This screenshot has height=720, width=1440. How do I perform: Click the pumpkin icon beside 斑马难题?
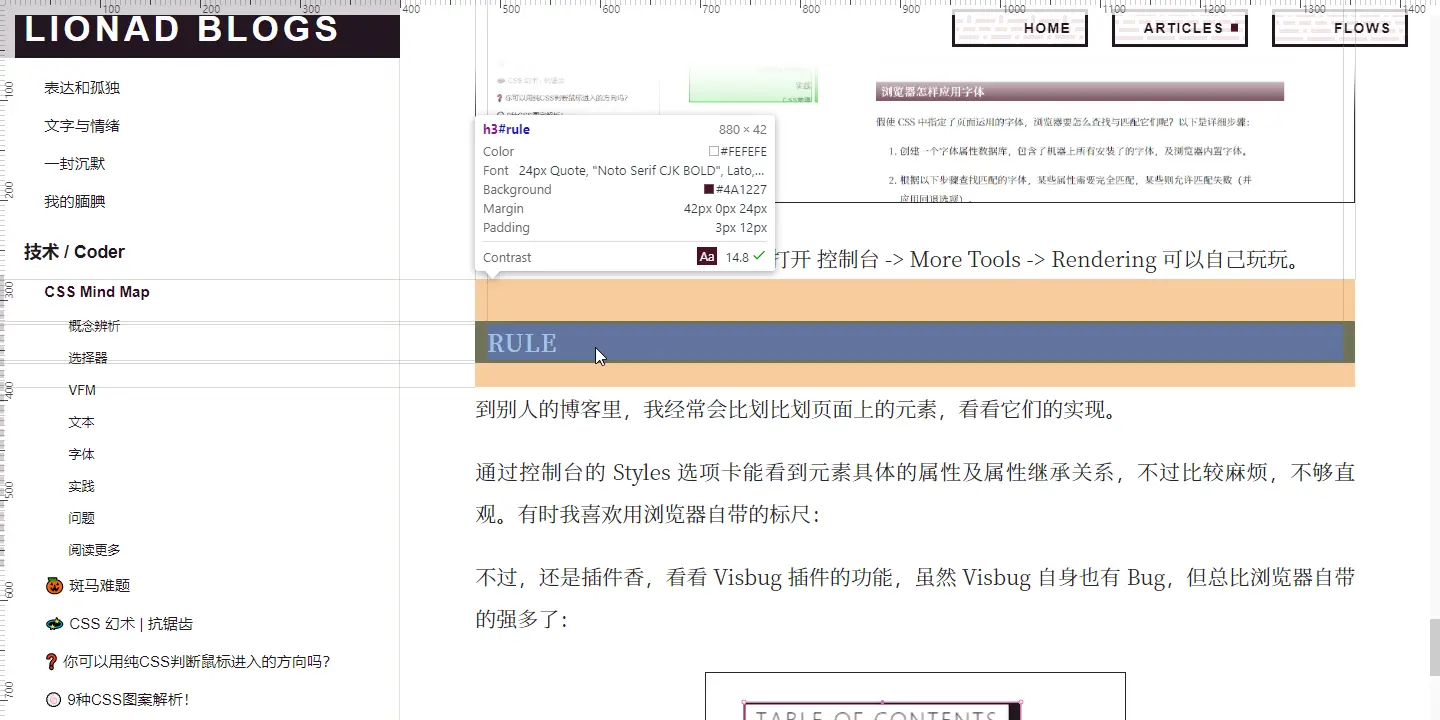(54, 585)
